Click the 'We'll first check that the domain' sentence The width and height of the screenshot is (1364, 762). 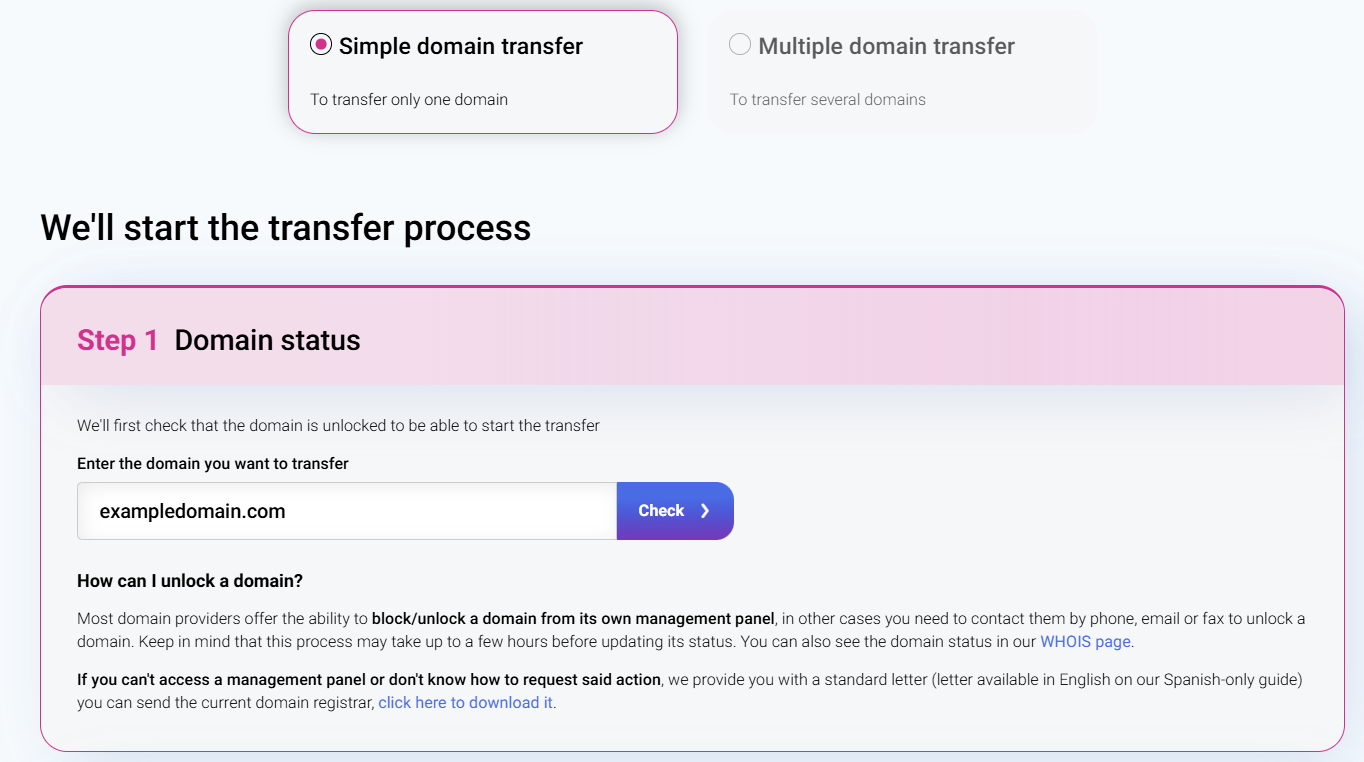click(338, 426)
